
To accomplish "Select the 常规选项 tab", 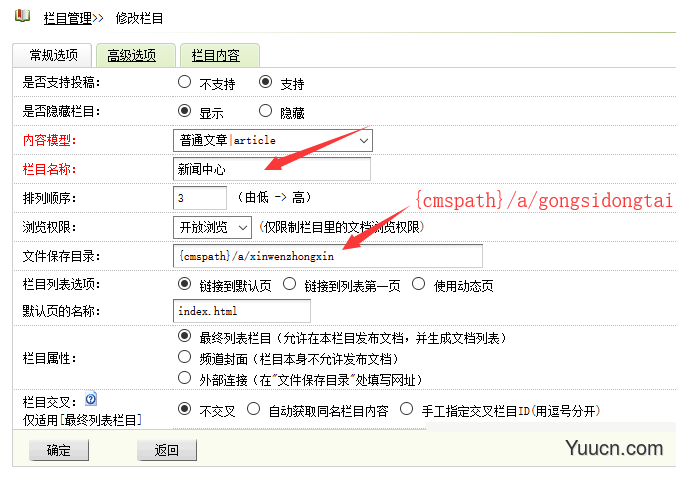I will (x=52, y=56).
